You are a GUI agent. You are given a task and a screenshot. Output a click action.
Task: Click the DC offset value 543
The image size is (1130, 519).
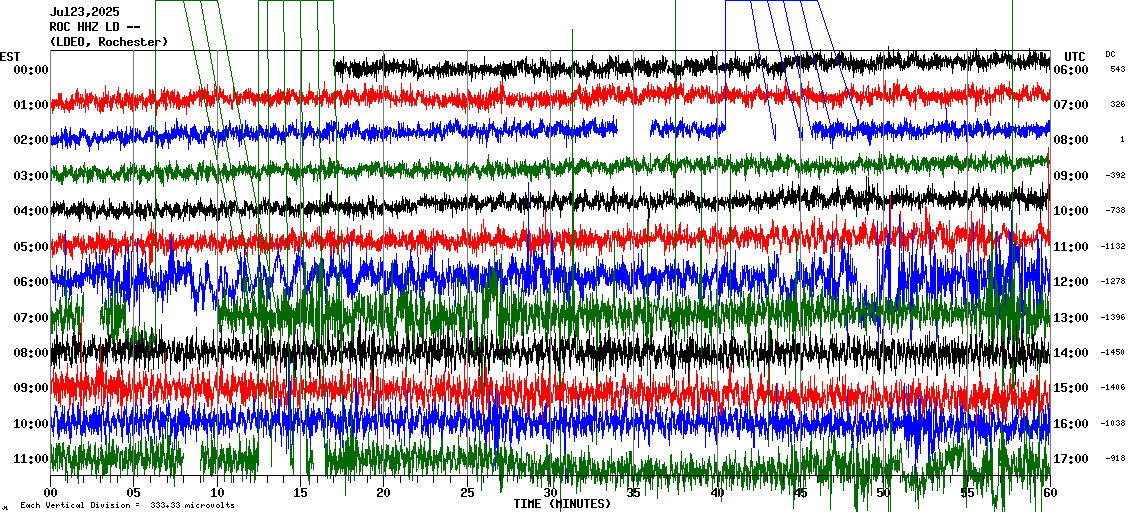coord(1117,70)
